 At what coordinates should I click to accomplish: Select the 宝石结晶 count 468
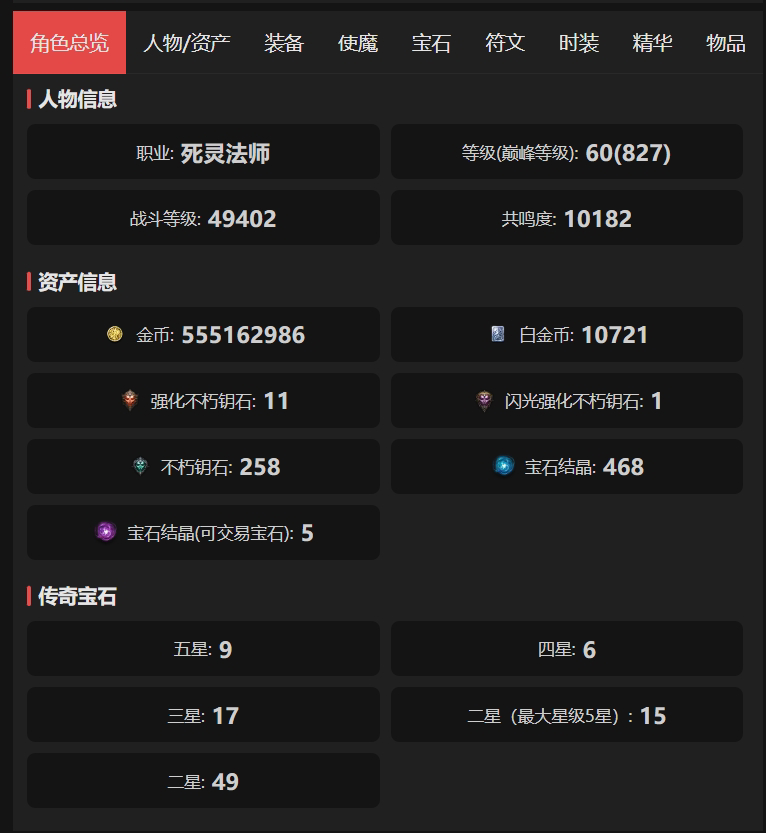[x=623, y=467]
